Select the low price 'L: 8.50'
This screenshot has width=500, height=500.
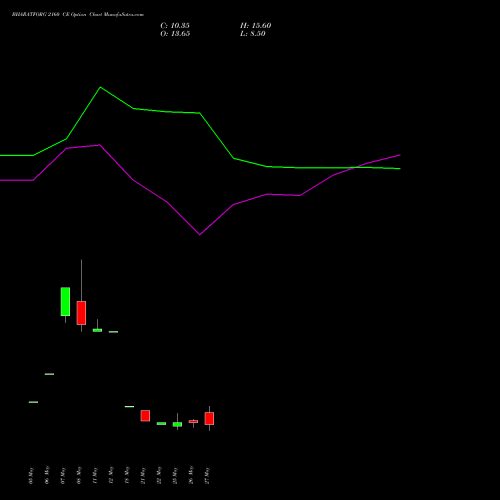point(253,34)
